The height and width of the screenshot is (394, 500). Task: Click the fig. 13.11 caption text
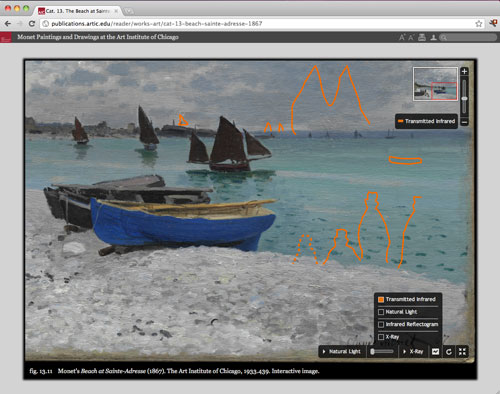click(174, 371)
